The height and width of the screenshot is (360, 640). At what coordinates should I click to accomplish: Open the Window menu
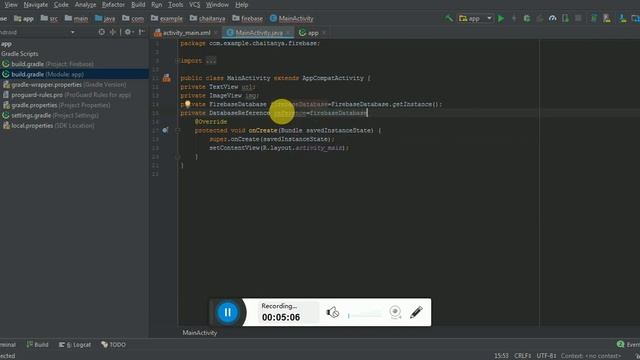click(217, 5)
